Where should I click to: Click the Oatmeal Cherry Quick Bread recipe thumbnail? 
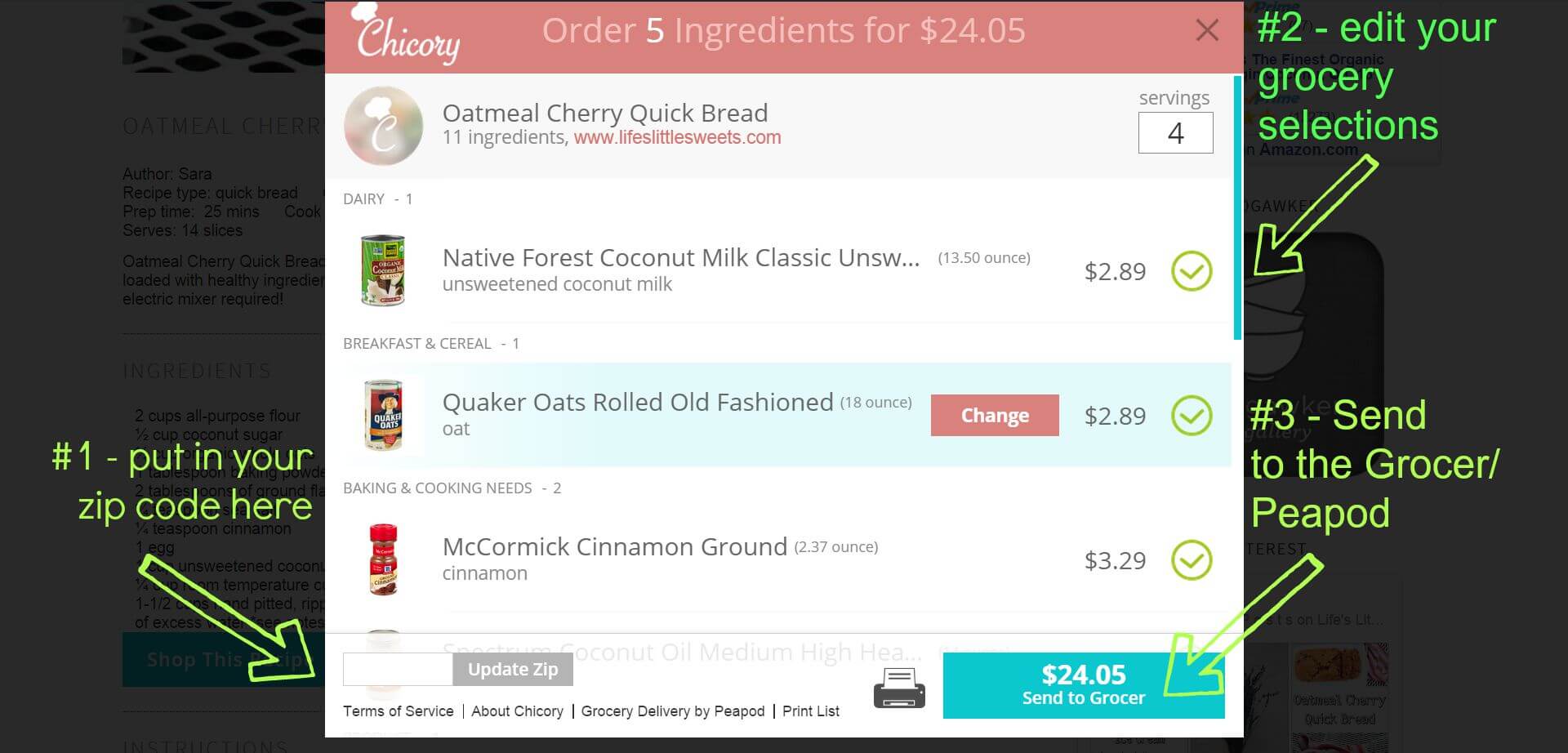coord(382,126)
